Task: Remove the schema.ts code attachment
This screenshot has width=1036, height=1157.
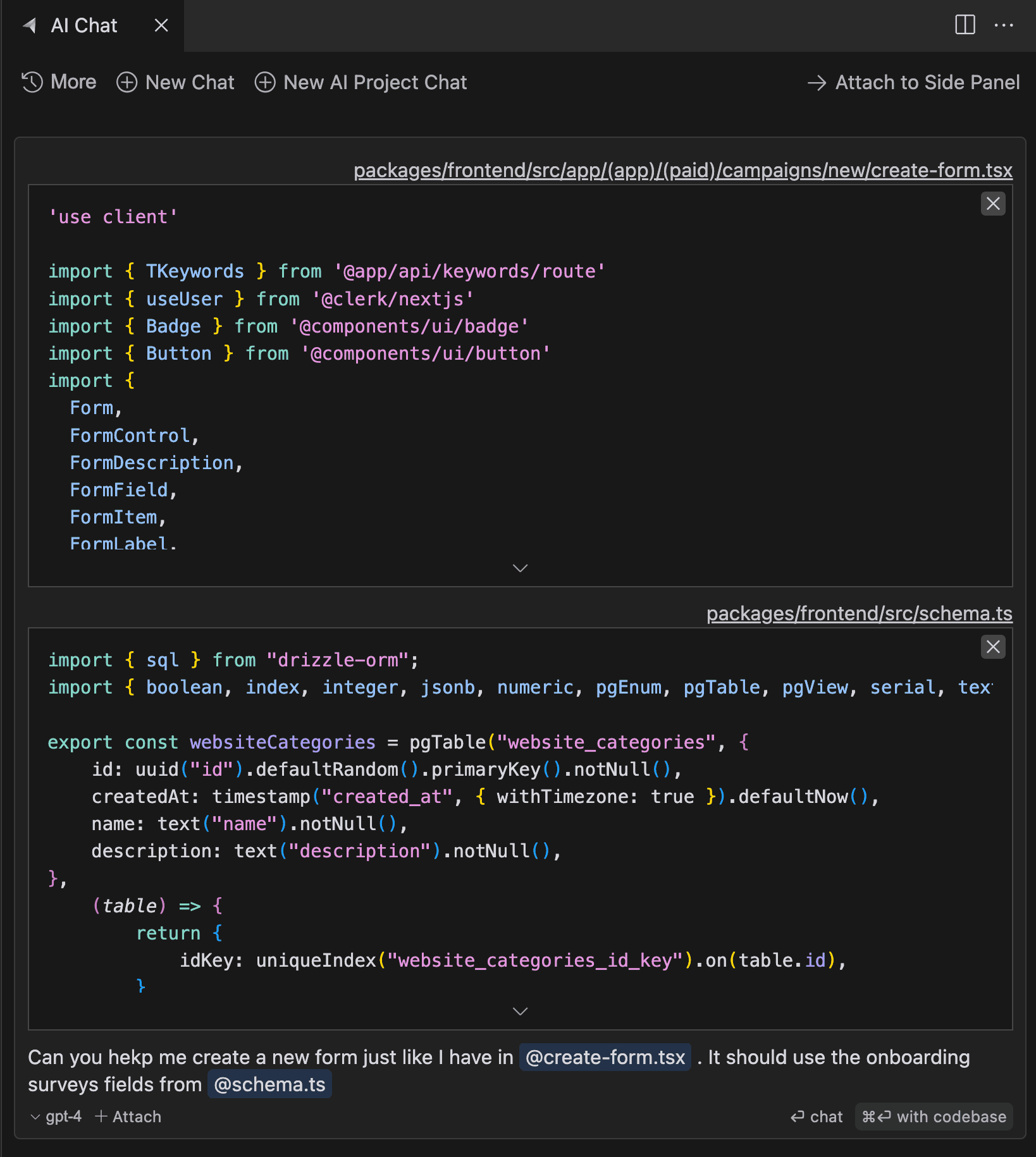Action: coord(993,647)
